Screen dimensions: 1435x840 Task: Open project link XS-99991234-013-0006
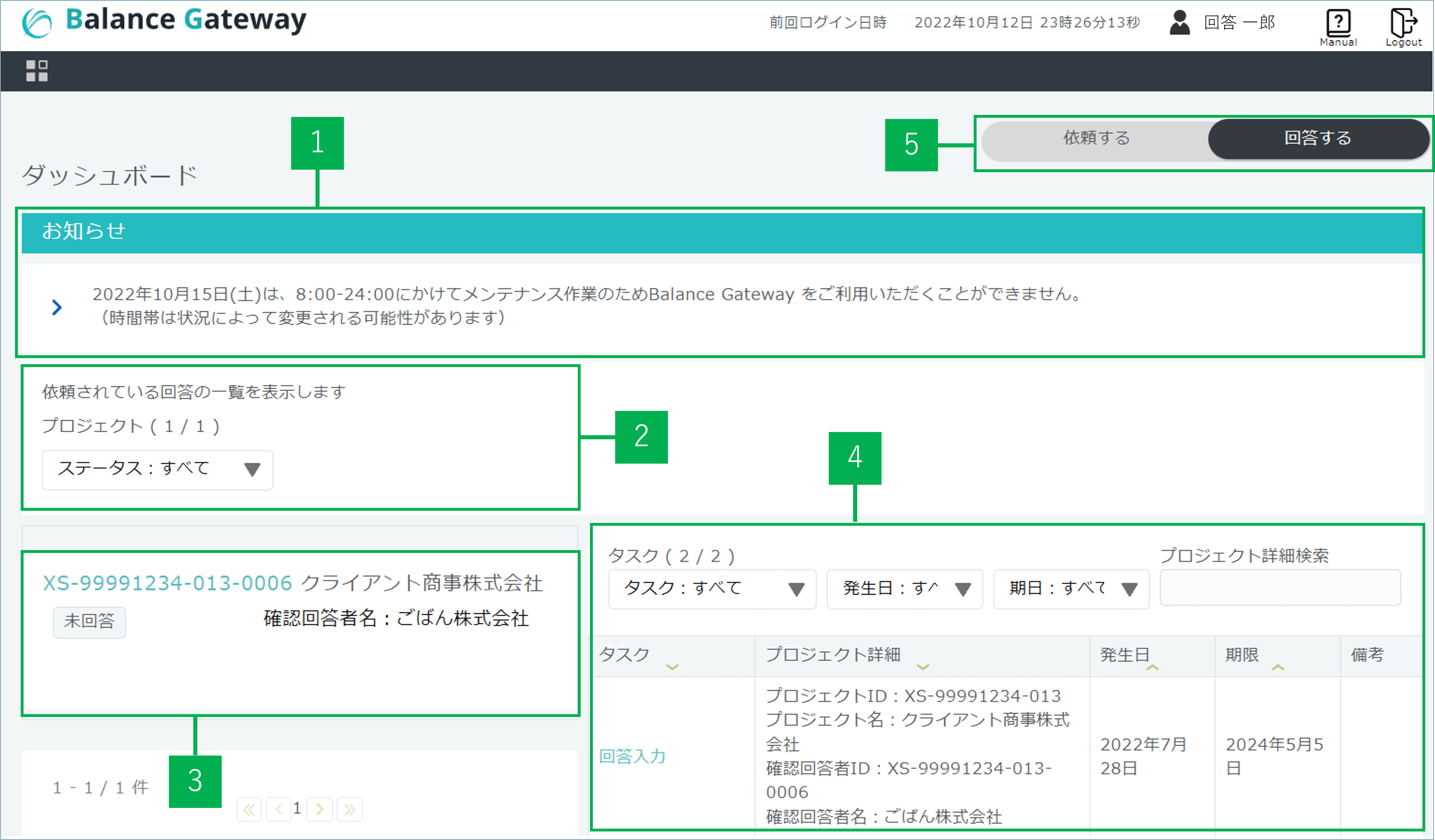coord(167,583)
